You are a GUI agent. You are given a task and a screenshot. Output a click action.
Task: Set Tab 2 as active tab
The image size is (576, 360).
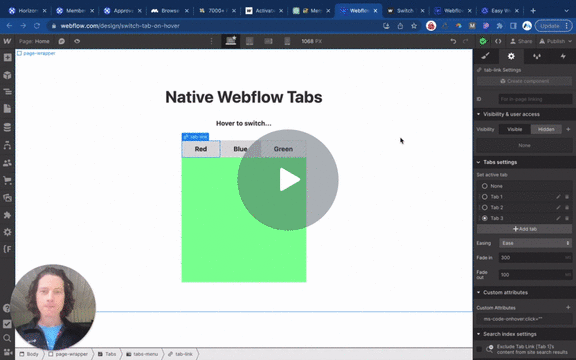pyautogui.click(x=485, y=208)
